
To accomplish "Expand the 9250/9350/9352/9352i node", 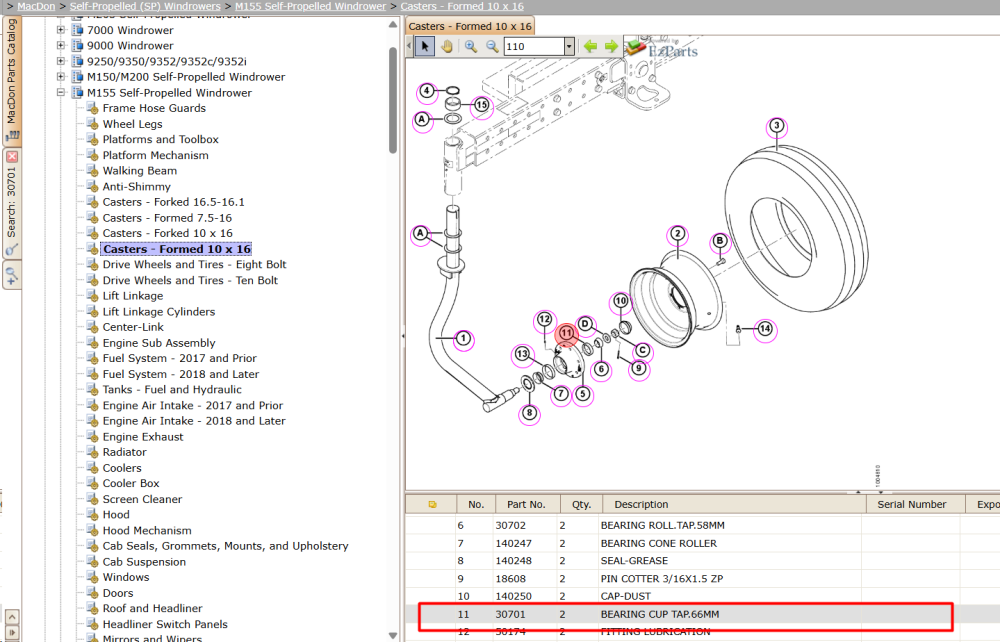I will [61, 61].
